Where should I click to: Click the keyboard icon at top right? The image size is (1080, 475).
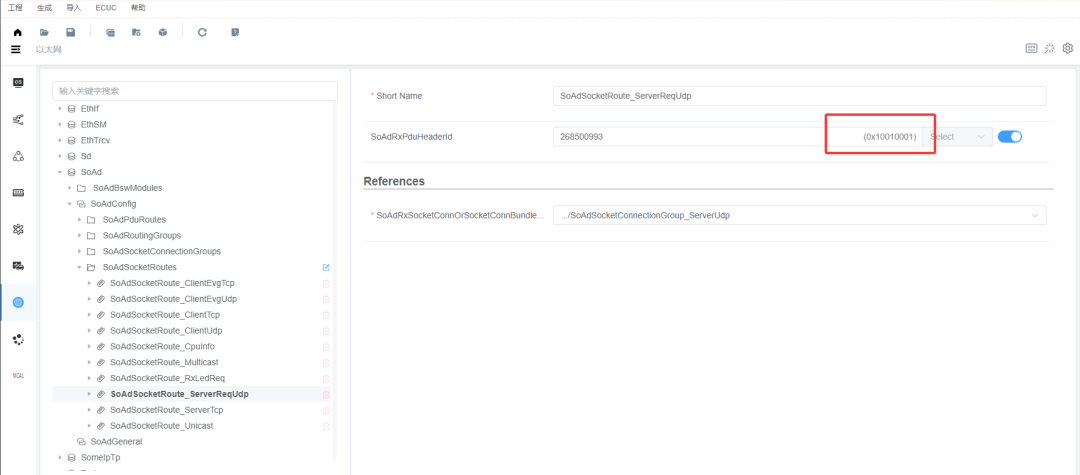click(x=1032, y=48)
